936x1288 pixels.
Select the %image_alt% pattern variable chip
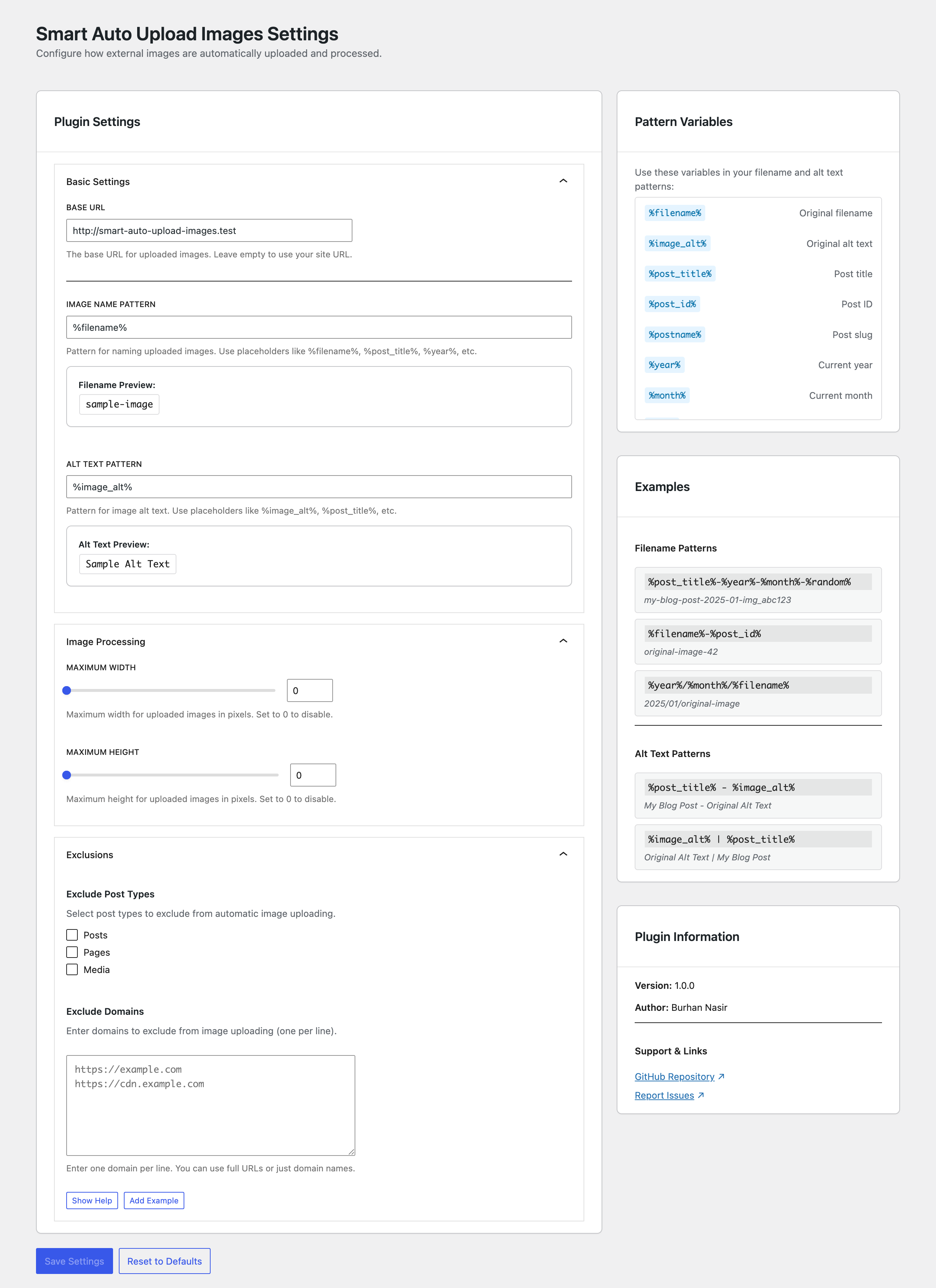[677, 243]
